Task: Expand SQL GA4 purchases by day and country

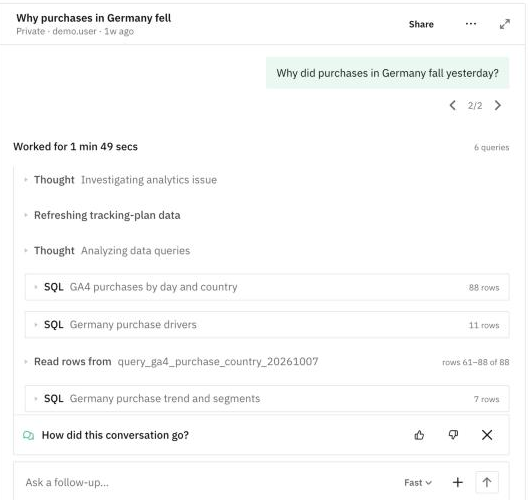Action: pos(267,287)
